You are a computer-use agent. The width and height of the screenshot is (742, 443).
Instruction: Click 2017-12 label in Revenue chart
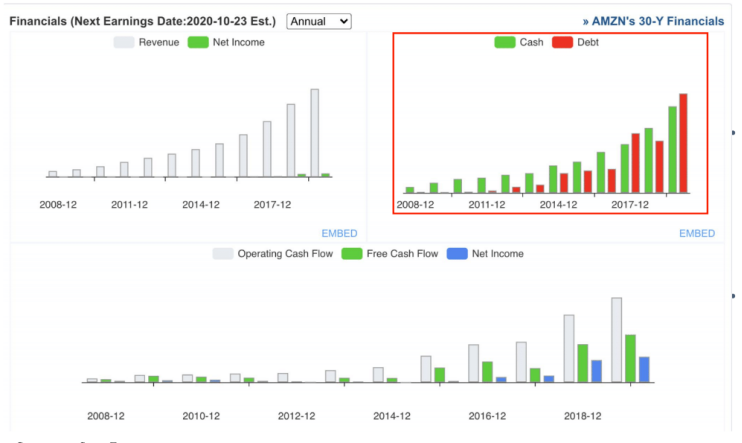[272, 205]
